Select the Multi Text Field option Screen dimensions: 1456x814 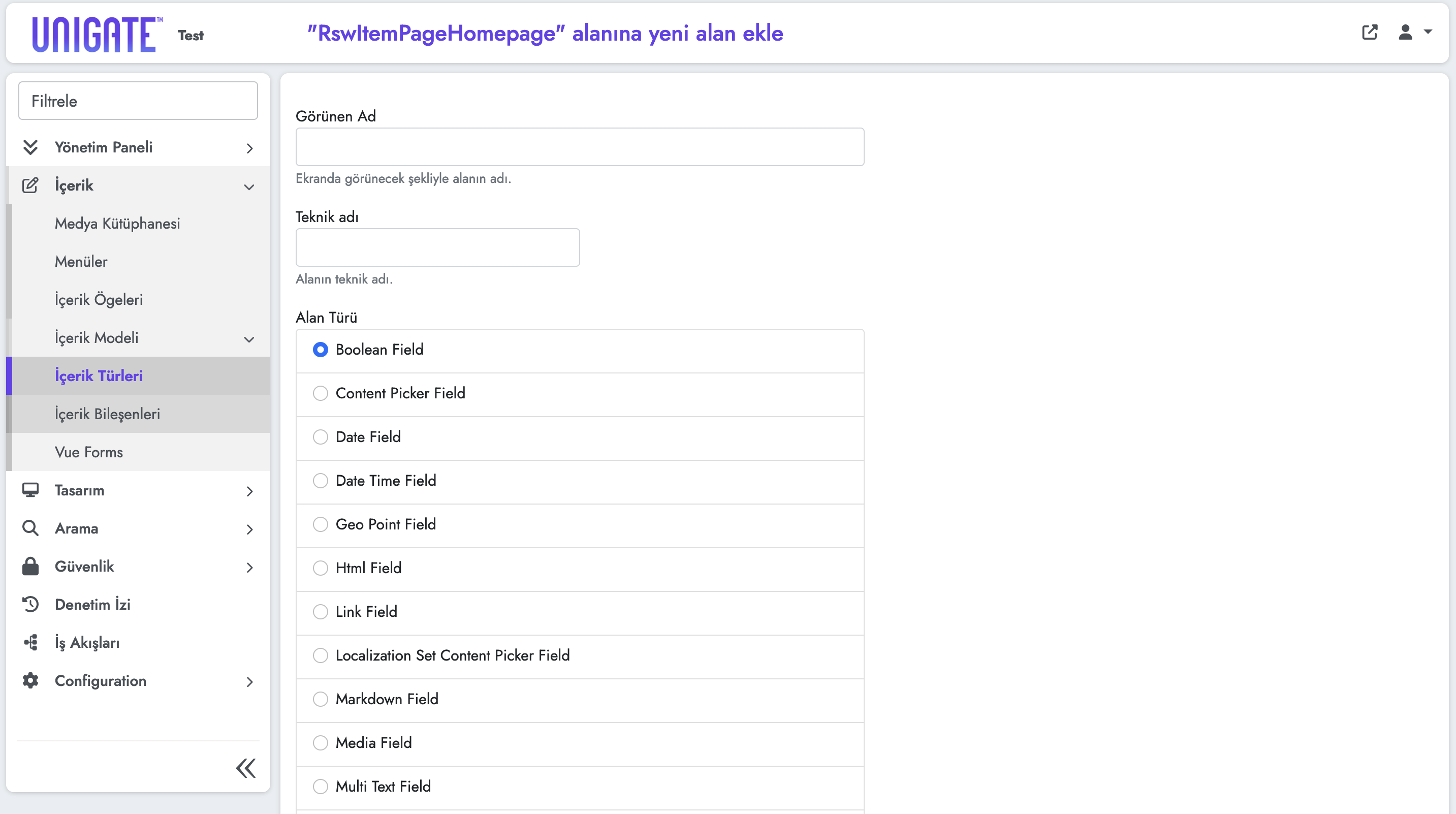tap(321, 786)
